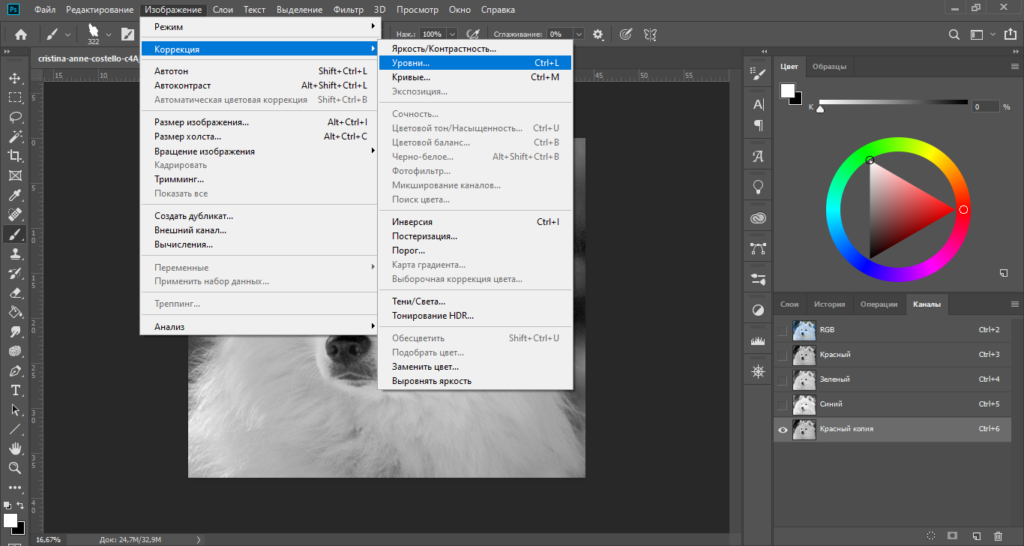Open the smoothing options gear icon
The height and width of the screenshot is (546, 1024).
(598, 34)
